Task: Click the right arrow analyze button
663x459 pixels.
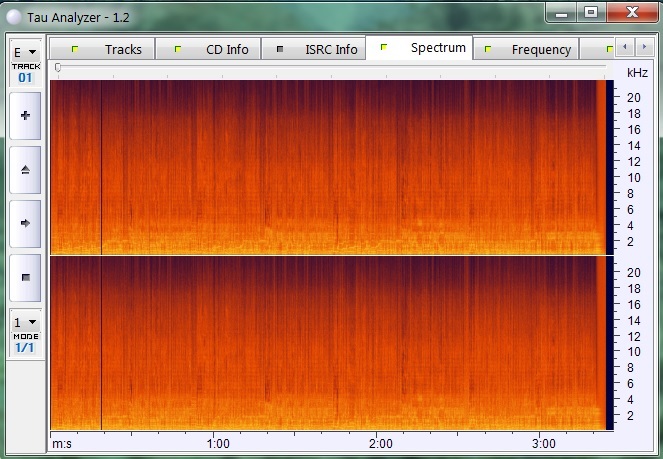Action: (x=25, y=222)
